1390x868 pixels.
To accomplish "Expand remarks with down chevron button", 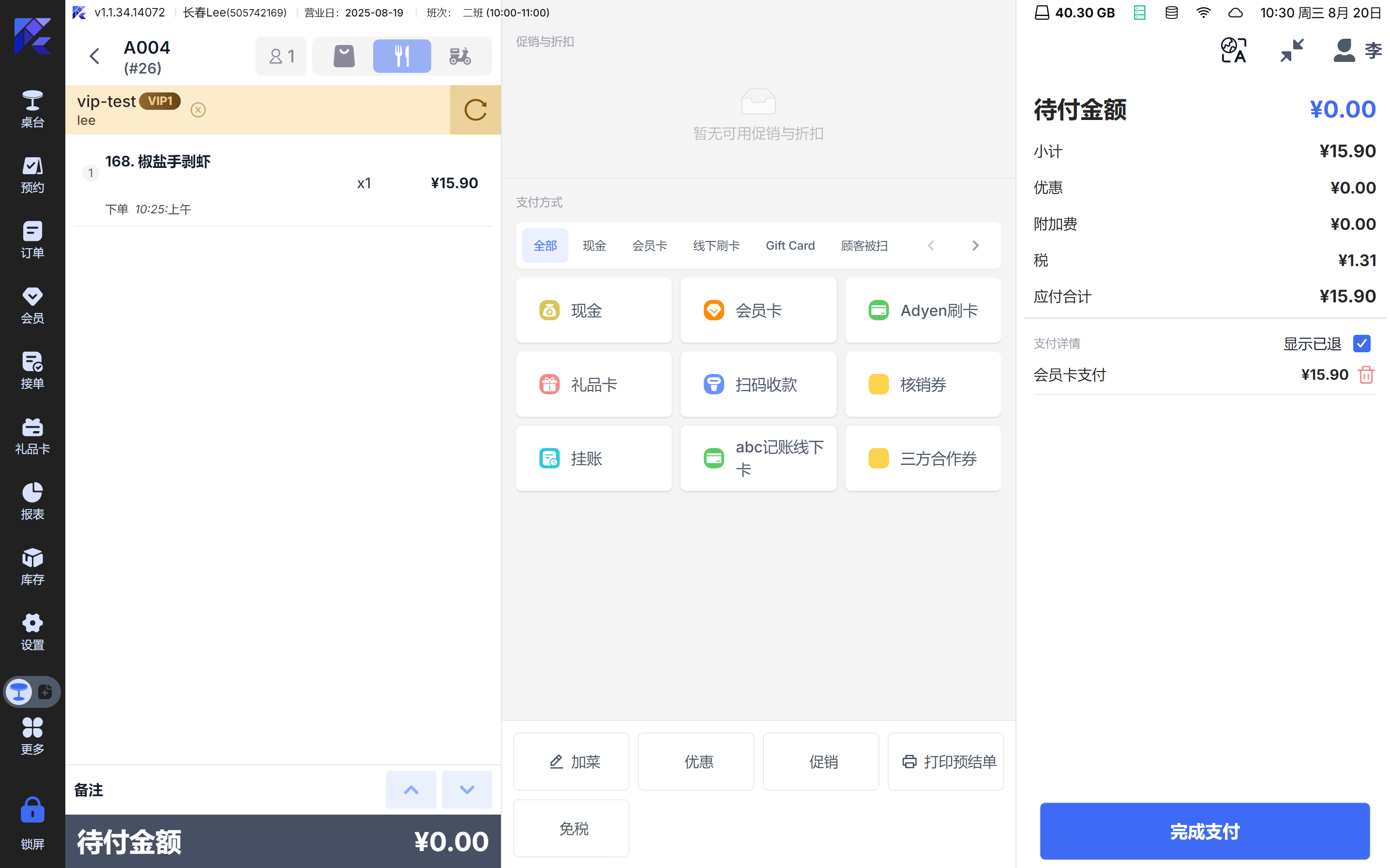I will [x=467, y=790].
